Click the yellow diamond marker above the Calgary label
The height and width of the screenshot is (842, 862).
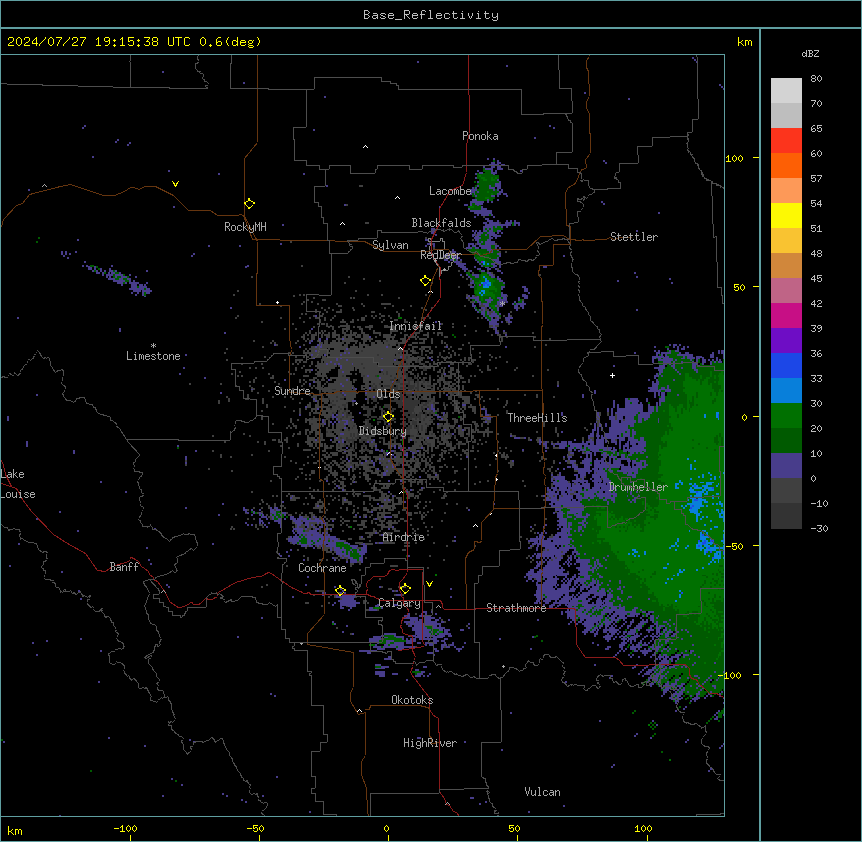pyautogui.click(x=405, y=589)
